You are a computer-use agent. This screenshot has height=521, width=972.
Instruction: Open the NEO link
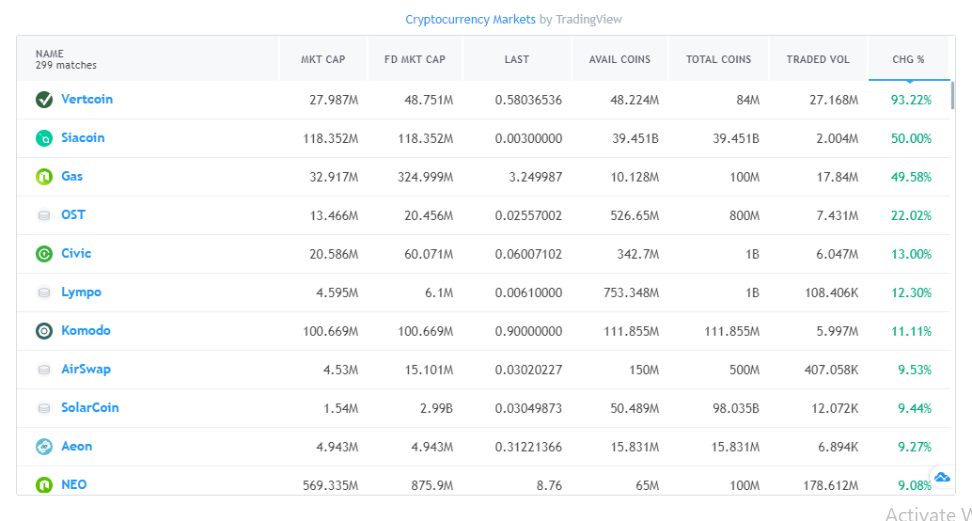pyautogui.click(x=74, y=484)
